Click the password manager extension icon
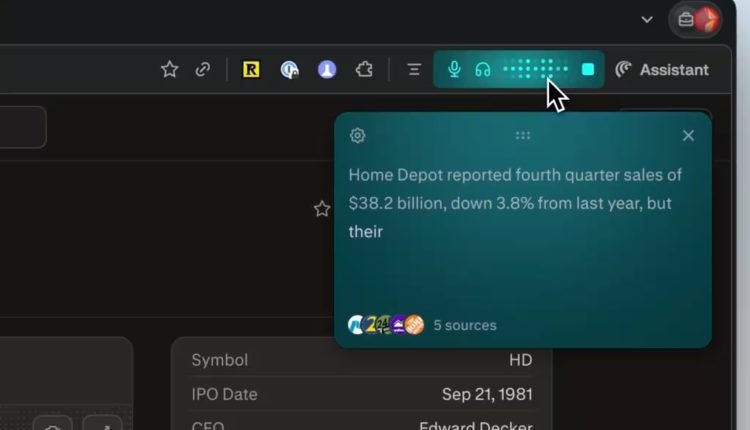The image size is (750, 430). tap(290, 69)
